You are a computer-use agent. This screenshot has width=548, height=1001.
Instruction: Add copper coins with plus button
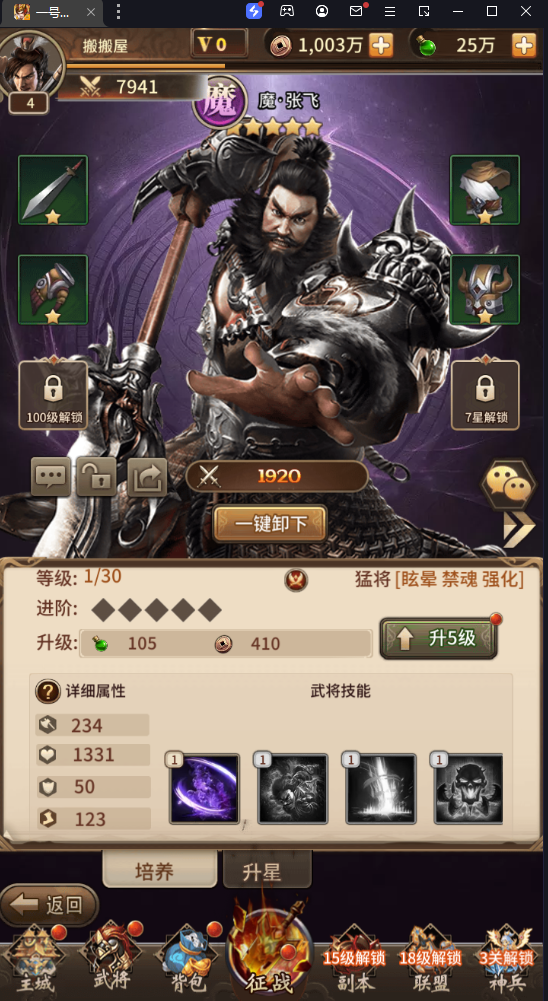[381, 45]
